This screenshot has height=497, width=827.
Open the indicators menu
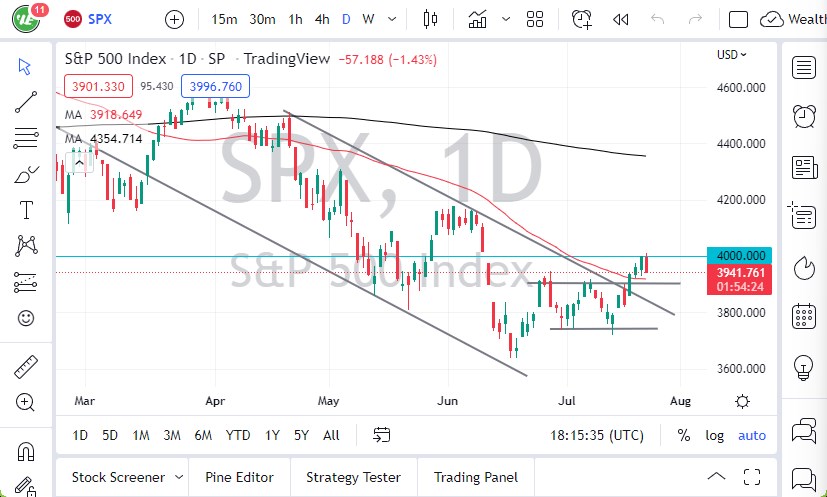477,19
